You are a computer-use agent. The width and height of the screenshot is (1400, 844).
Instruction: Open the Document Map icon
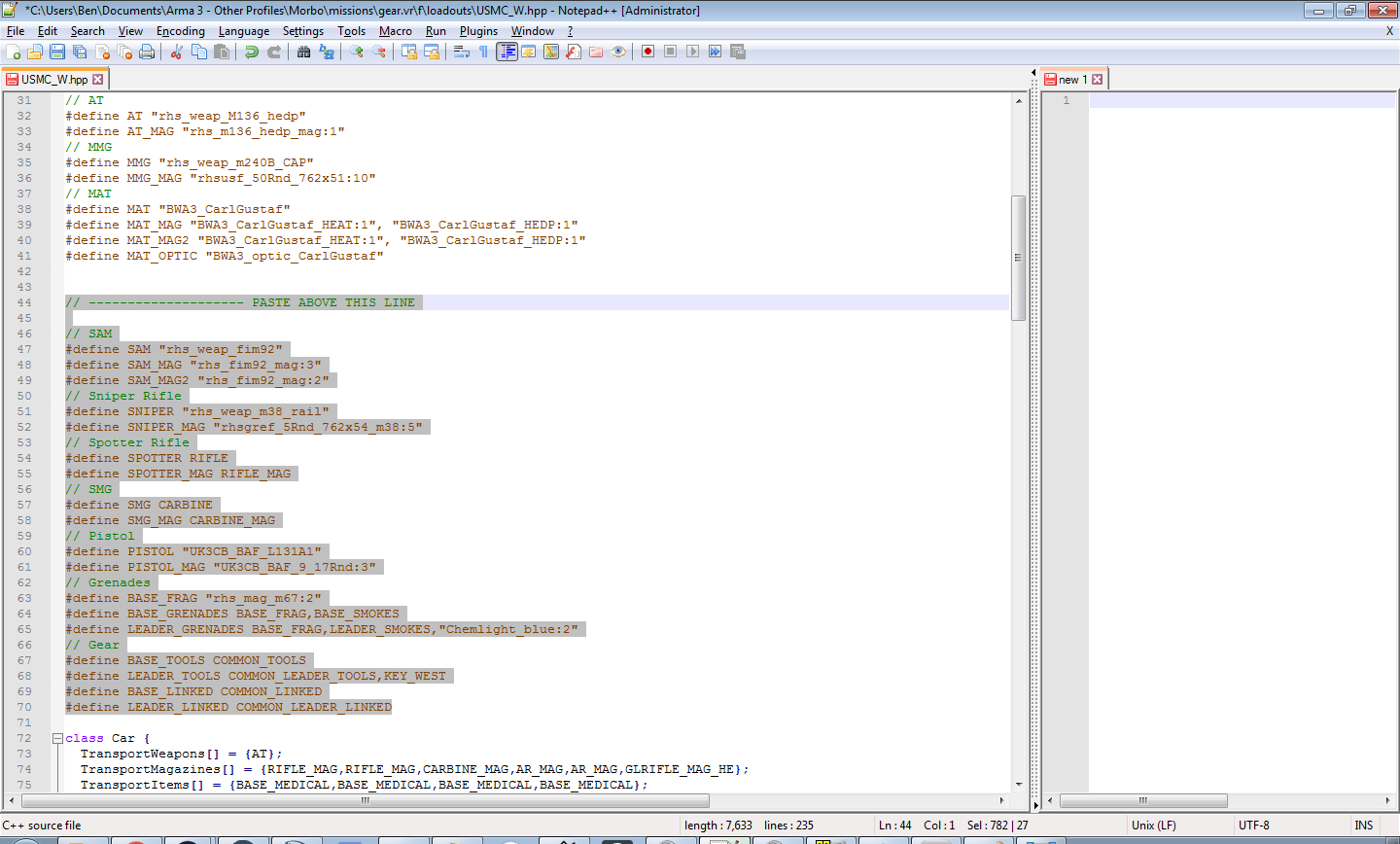coord(551,52)
